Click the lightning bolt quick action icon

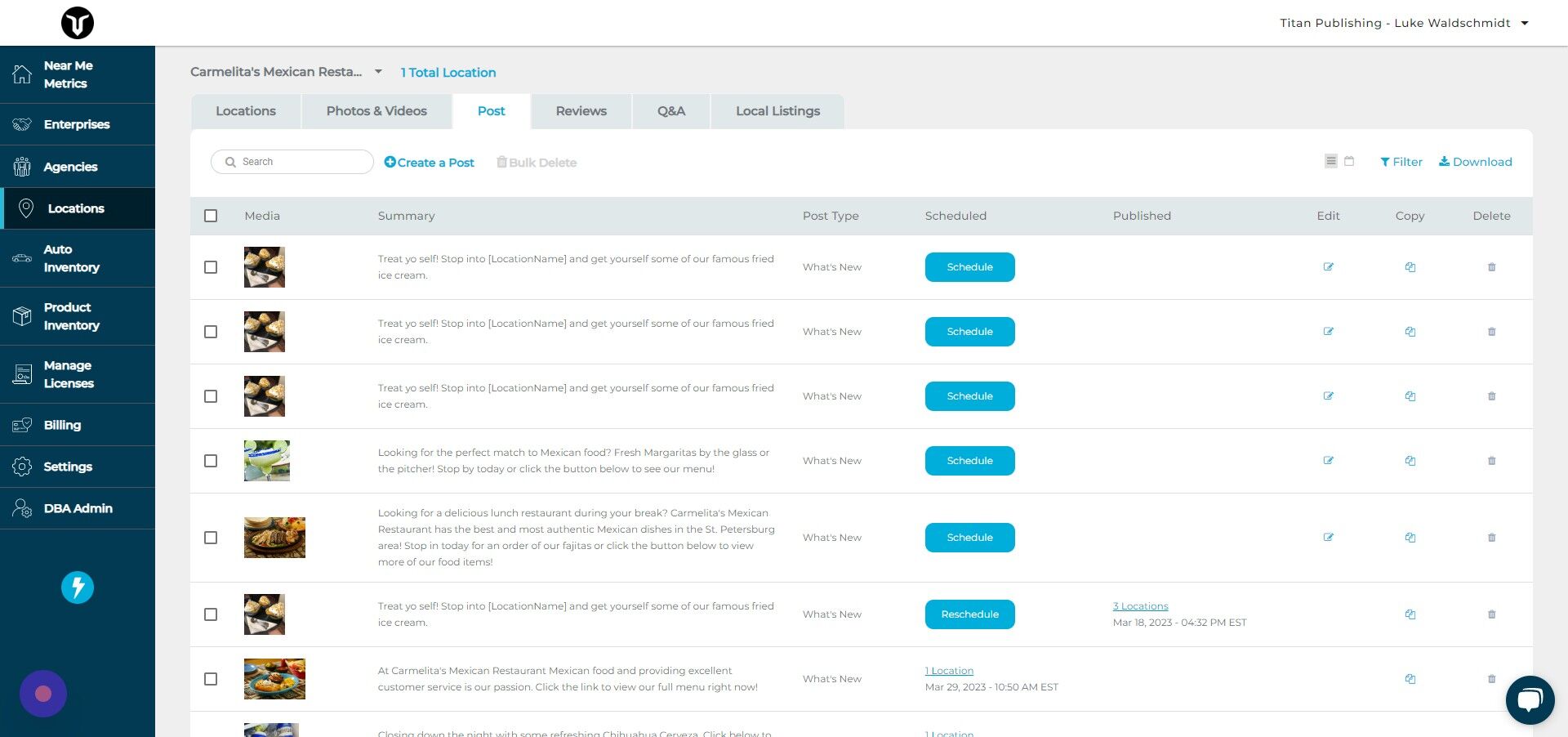tap(78, 587)
